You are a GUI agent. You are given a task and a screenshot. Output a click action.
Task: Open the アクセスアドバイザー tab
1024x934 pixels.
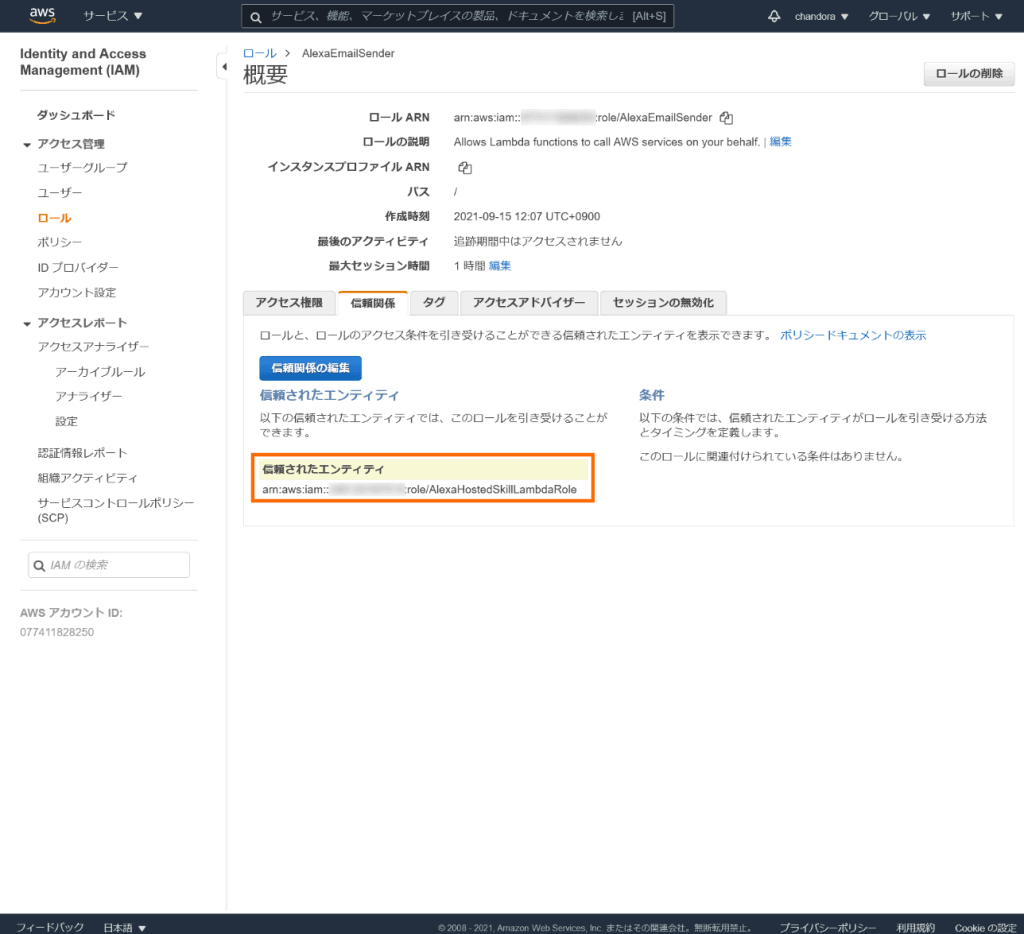[x=529, y=303]
